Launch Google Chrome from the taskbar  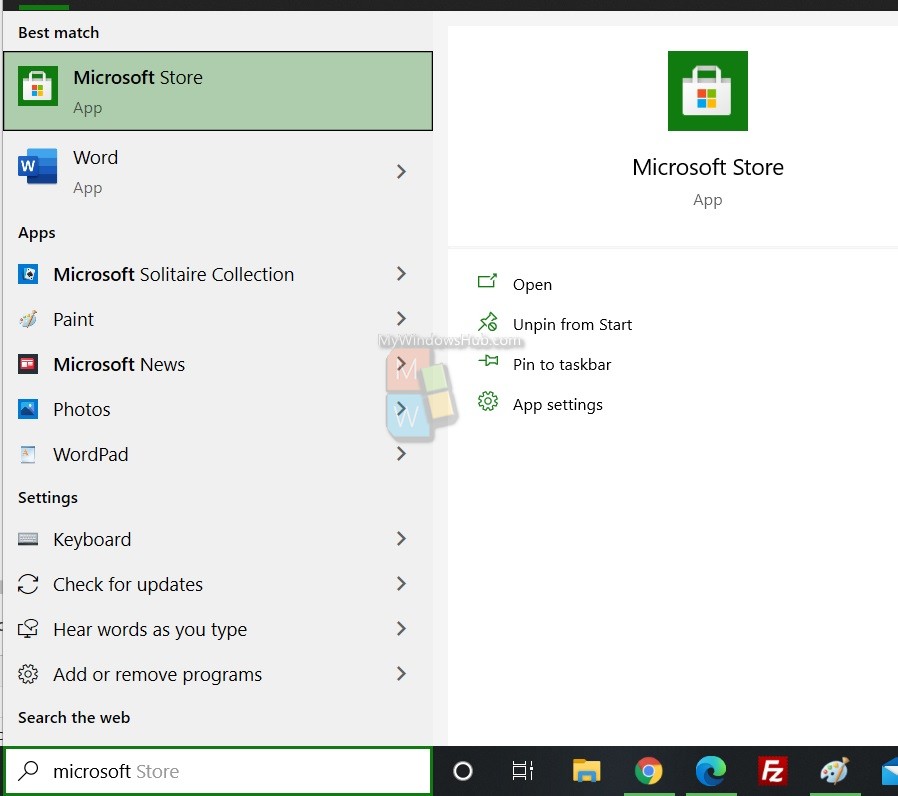pyautogui.click(x=648, y=771)
